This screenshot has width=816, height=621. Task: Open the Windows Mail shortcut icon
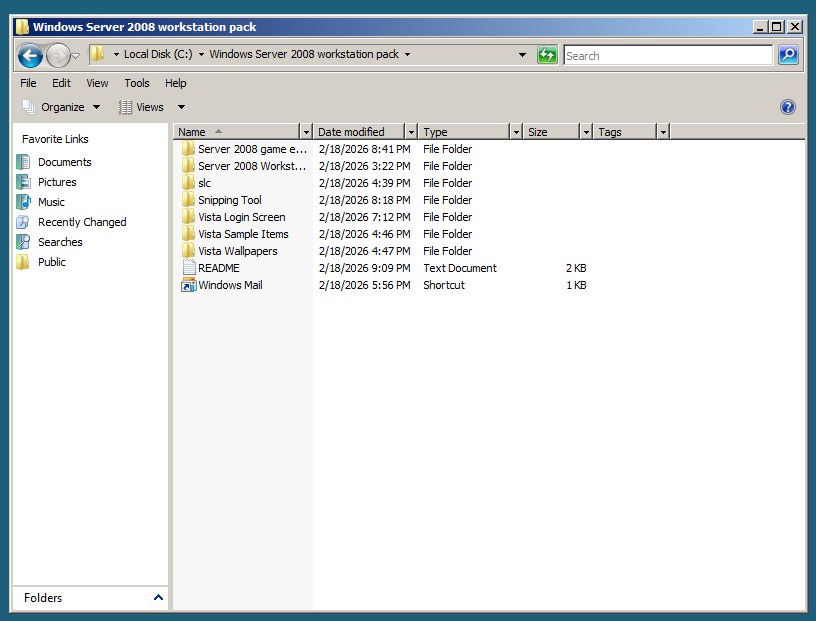[188, 286]
